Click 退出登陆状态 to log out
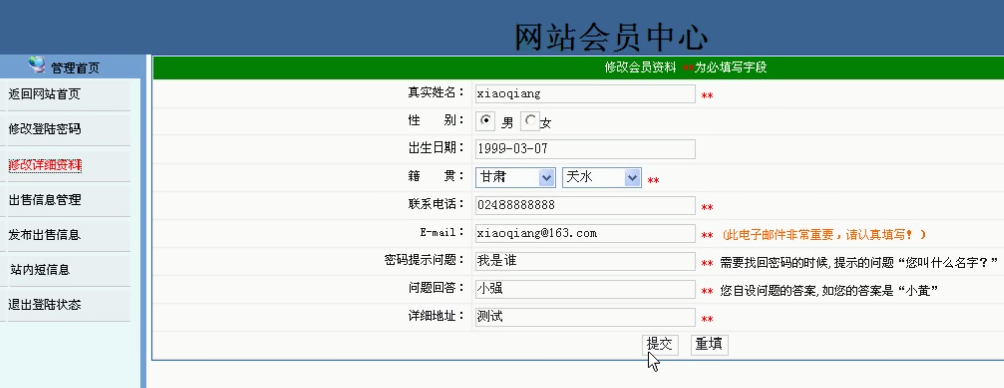This screenshot has width=1004, height=388. [44, 305]
